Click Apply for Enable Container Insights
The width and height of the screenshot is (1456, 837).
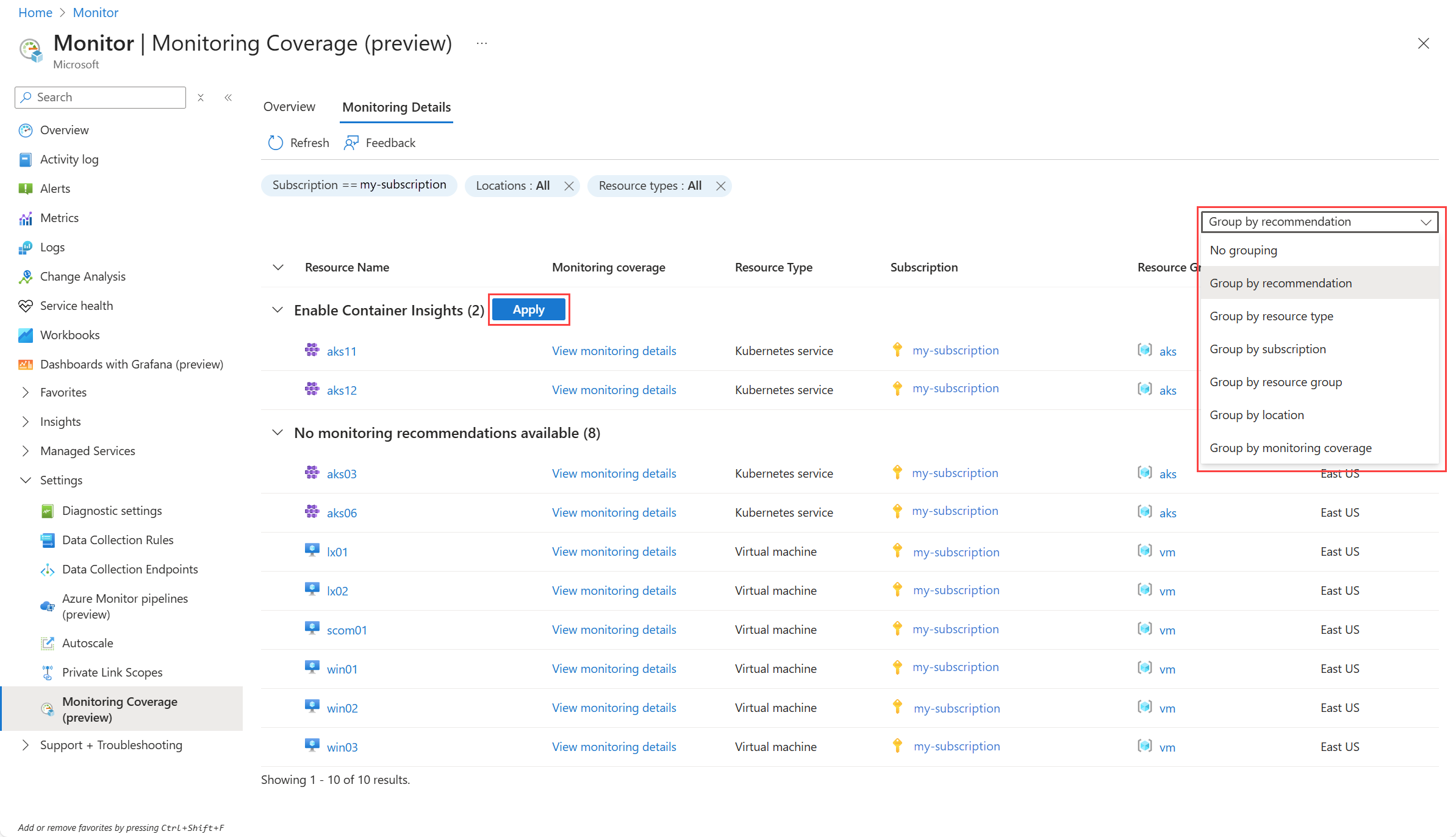[528, 310]
